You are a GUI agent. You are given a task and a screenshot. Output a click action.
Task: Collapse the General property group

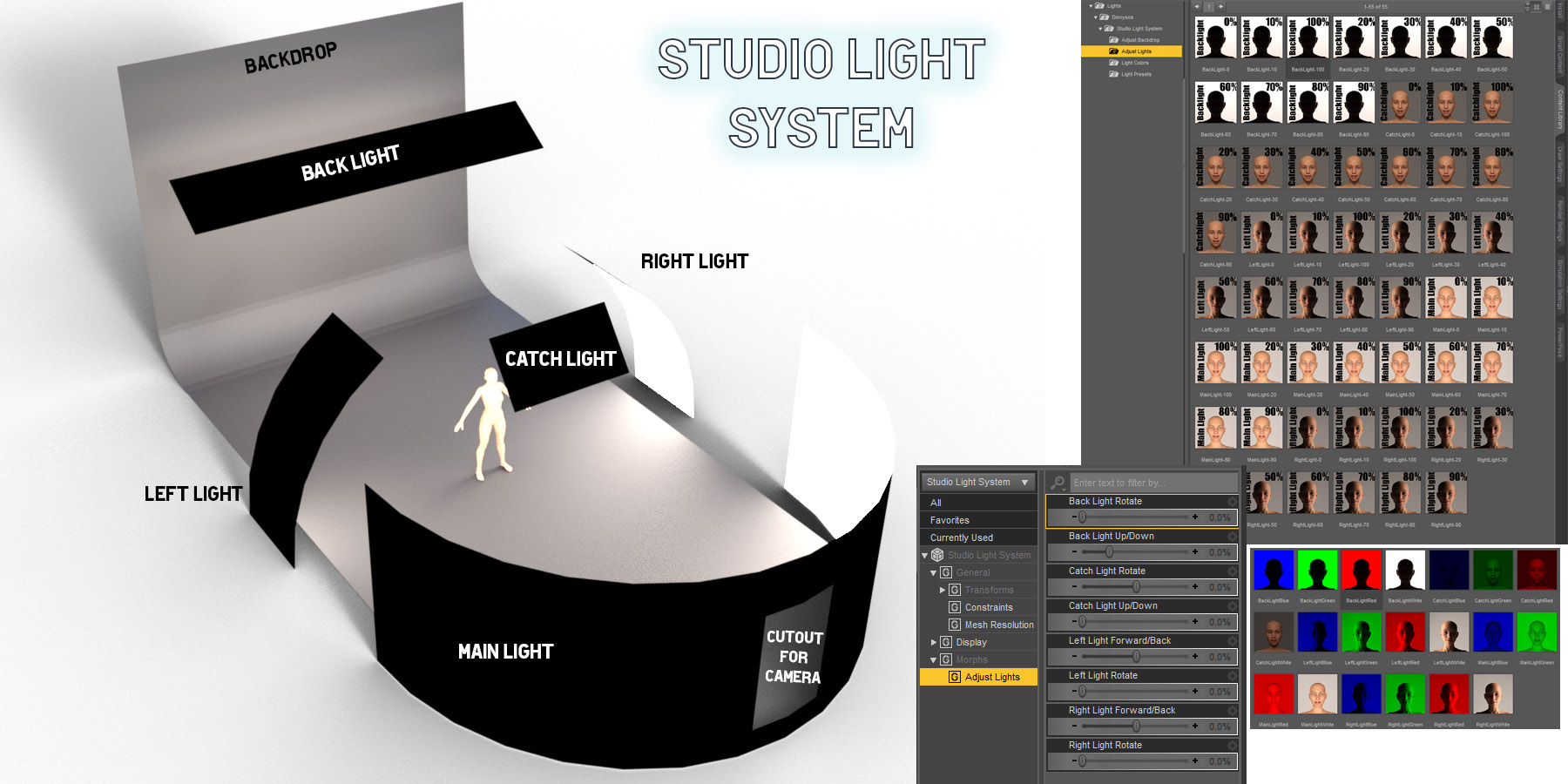(934, 573)
